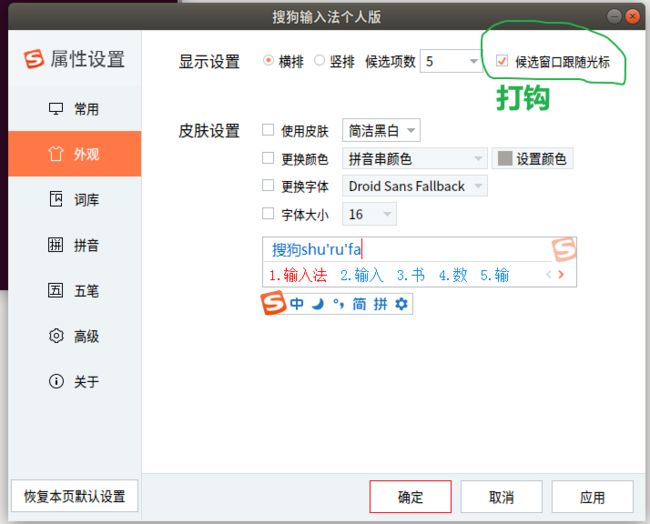Click the 设置颜色 button
The width and height of the screenshot is (650, 524).
point(533,158)
